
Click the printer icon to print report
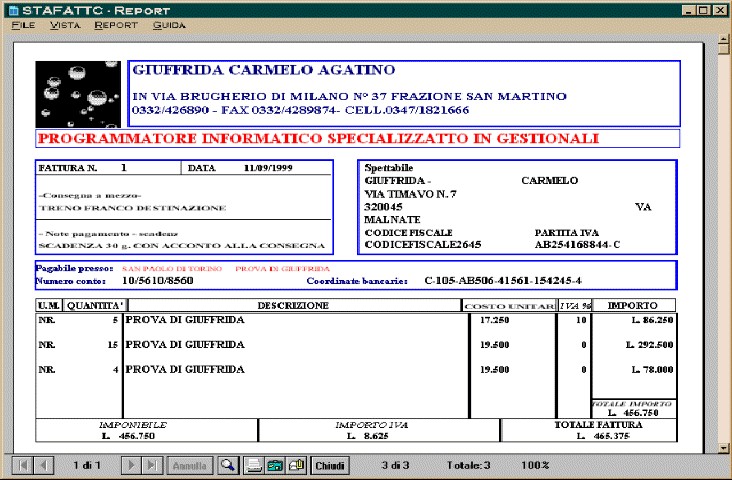(255, 466)
